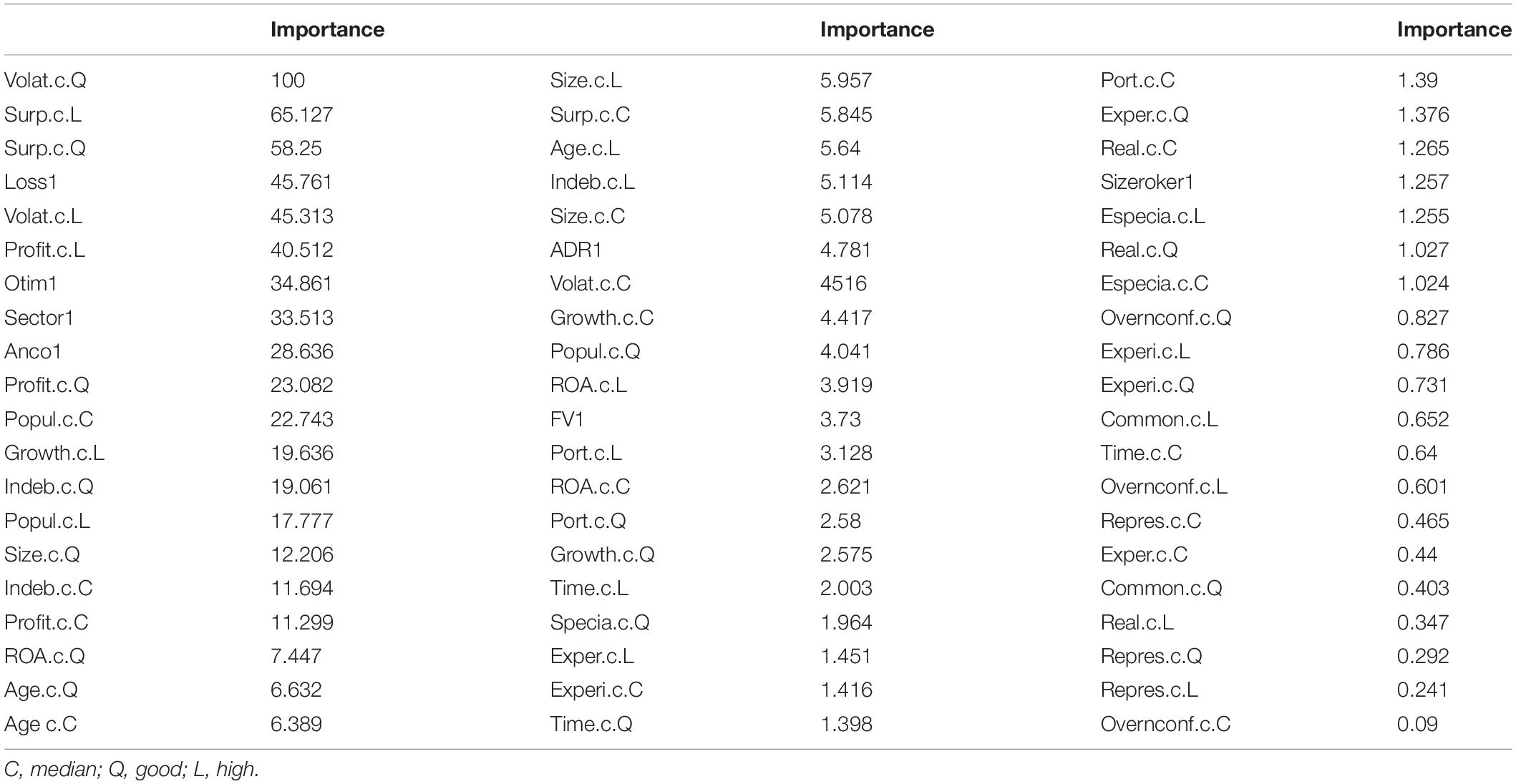Image resolution: width=1516 pixels, height=784 pixels.
Task: Select the ADR1 variable name
Action: pos(575,250)
